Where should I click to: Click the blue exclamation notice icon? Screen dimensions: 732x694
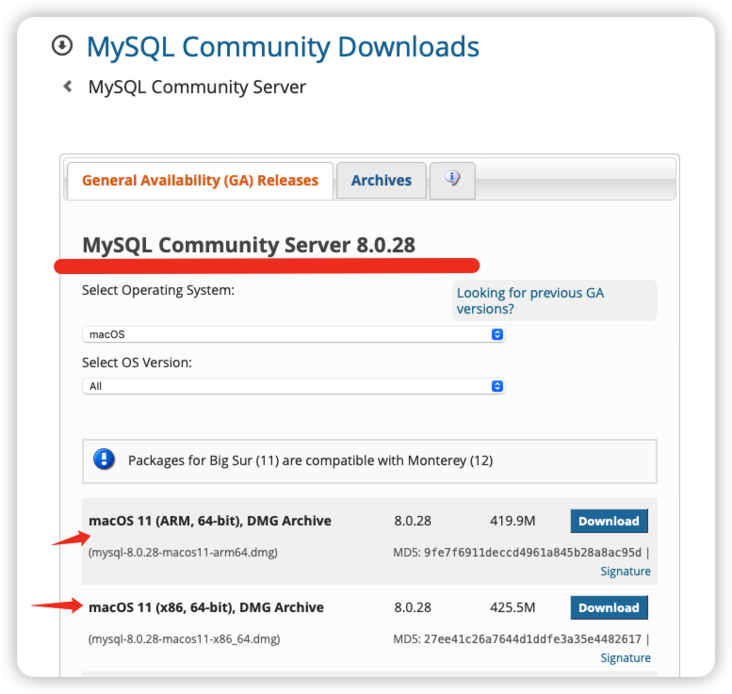coord(104,460)
